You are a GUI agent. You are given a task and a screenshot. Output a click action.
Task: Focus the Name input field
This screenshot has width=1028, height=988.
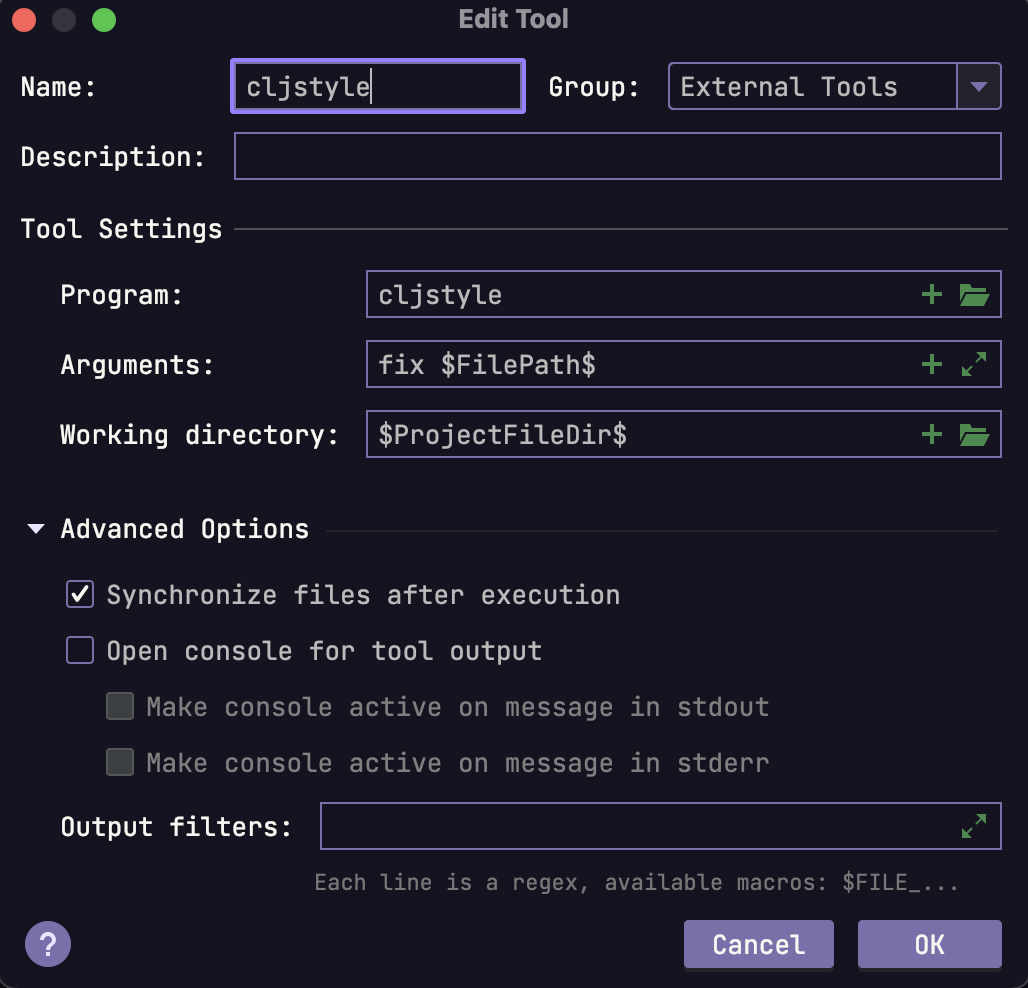(x=378, y=87)
